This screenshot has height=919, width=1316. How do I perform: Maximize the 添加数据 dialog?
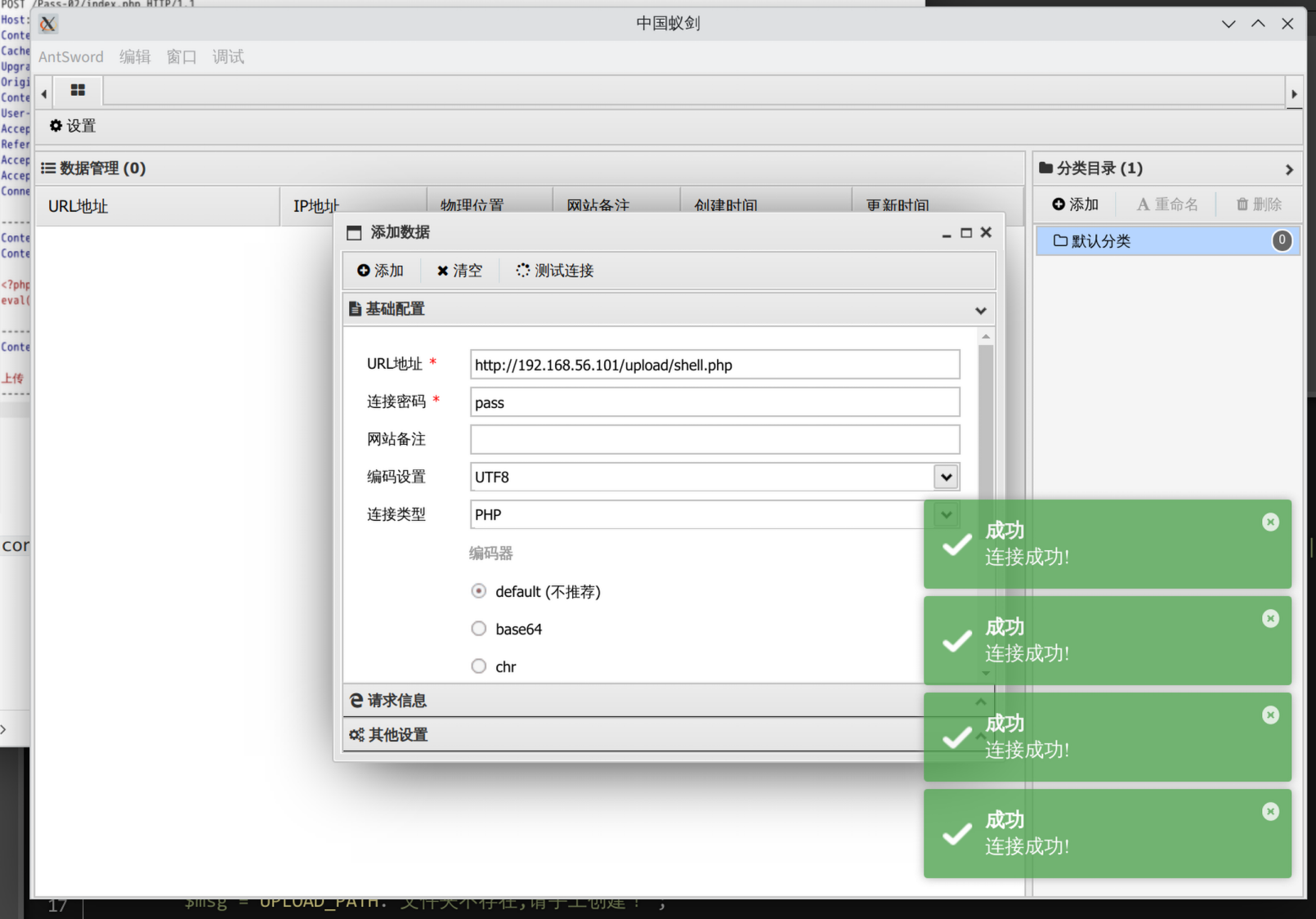click(x=966, y=233)
